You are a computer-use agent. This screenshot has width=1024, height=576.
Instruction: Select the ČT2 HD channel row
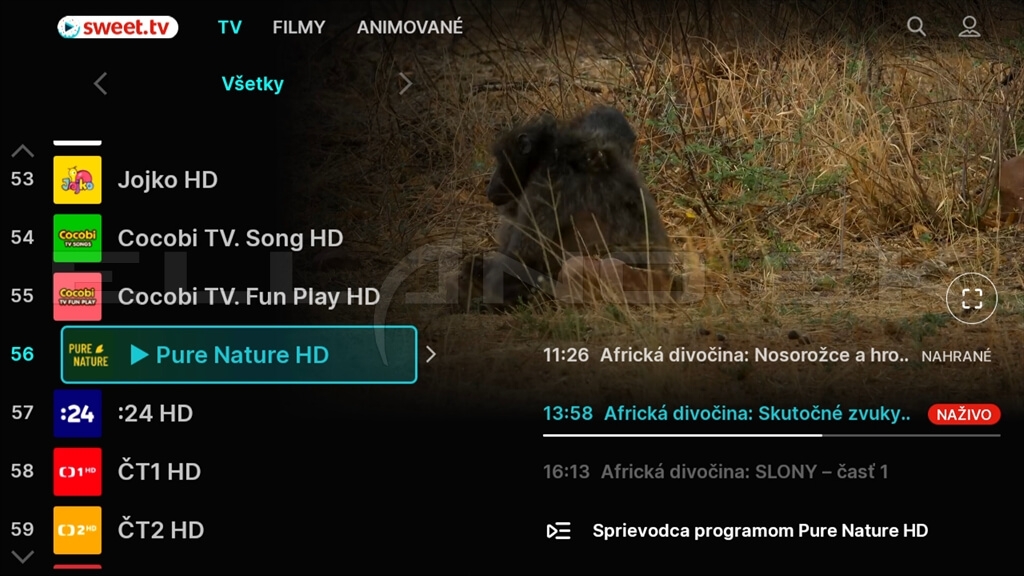click(209, 530)
